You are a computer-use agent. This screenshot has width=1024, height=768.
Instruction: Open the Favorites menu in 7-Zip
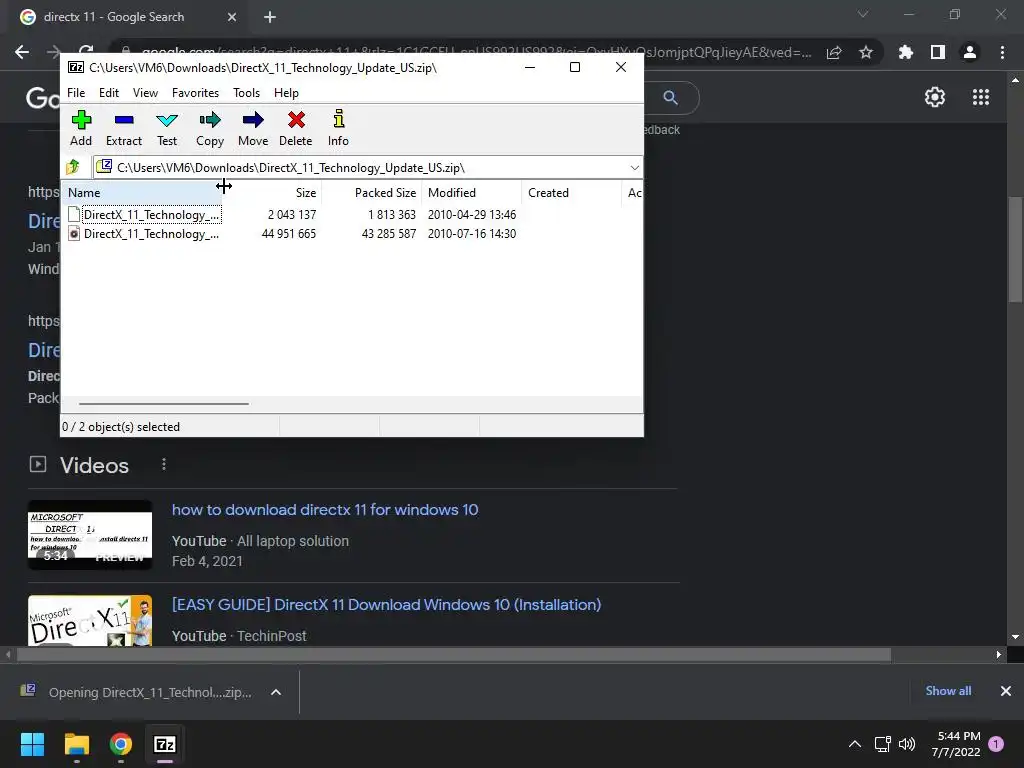click(195, 93)
